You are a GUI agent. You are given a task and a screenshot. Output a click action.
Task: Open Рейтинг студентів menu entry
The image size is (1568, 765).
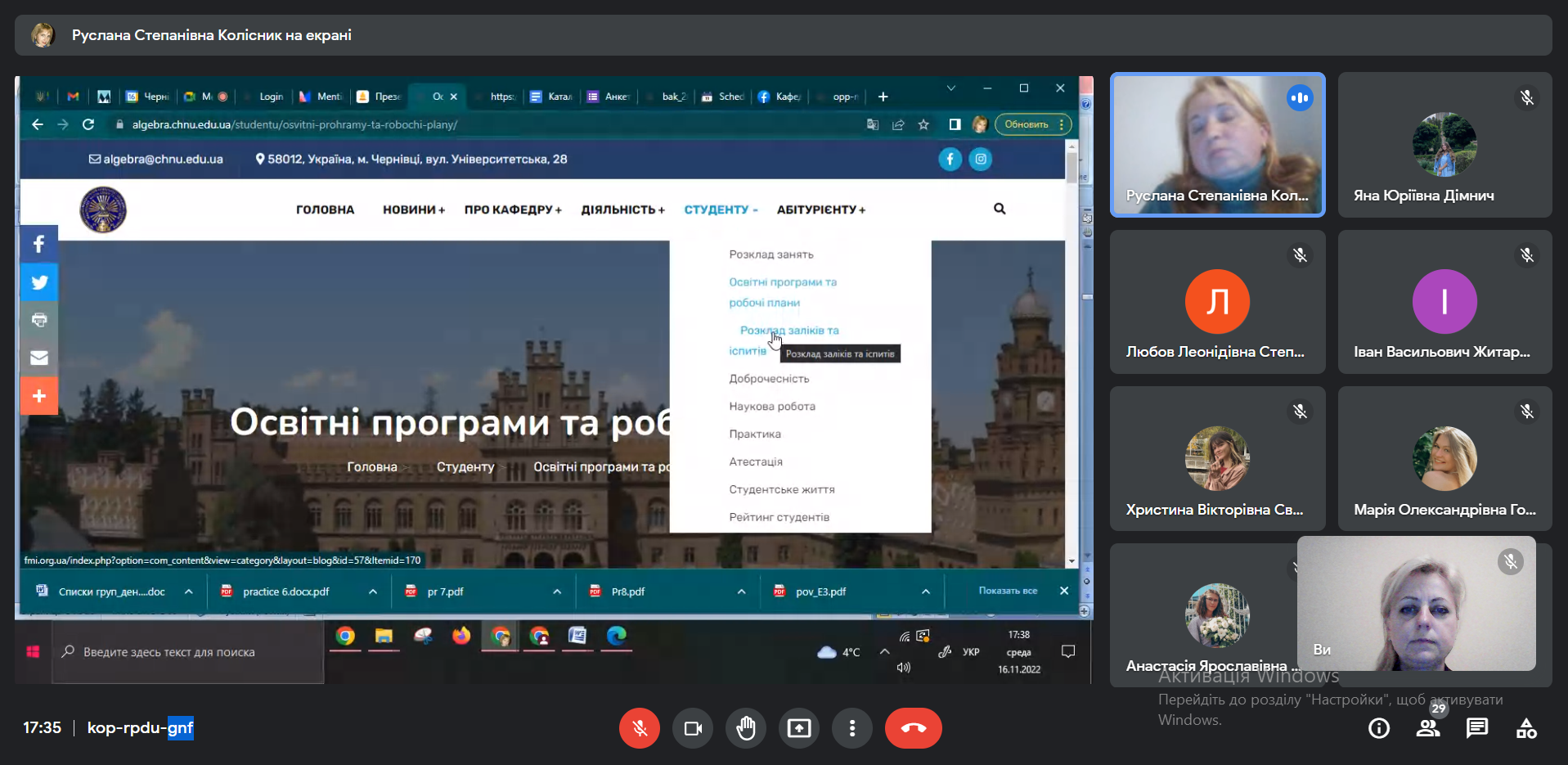779,518
